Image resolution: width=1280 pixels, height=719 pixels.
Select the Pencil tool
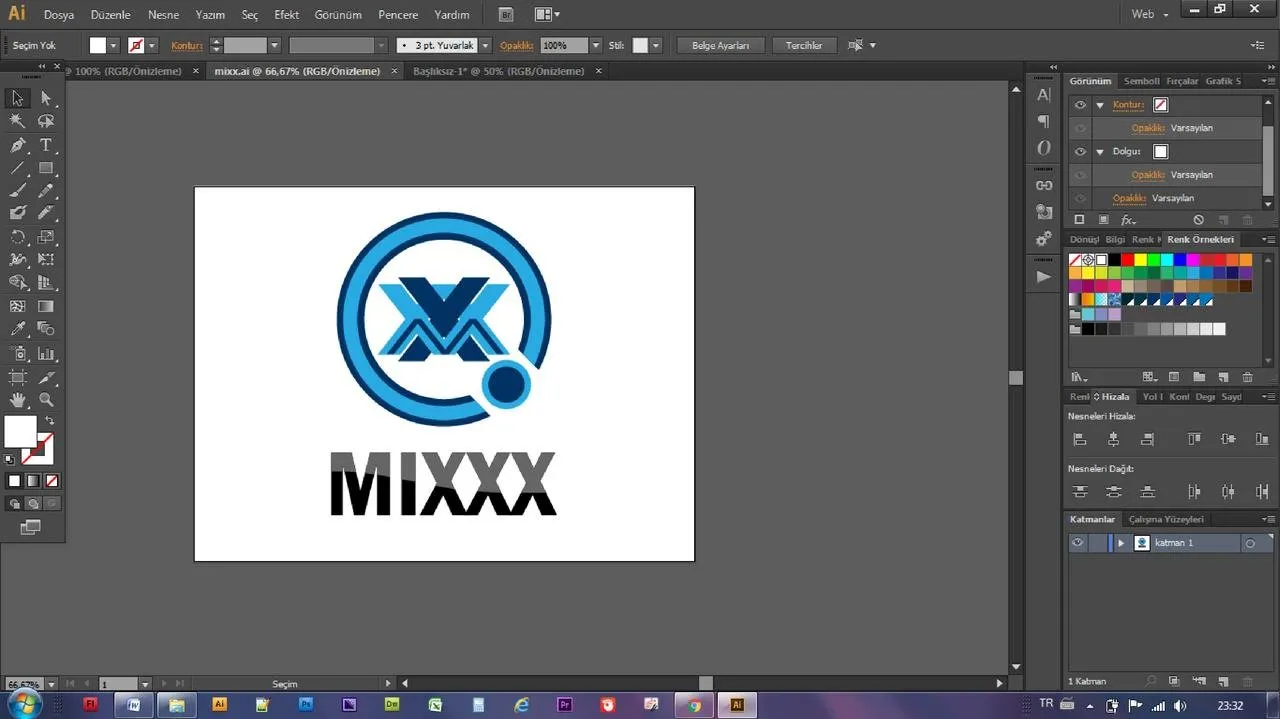click(46, 190)
